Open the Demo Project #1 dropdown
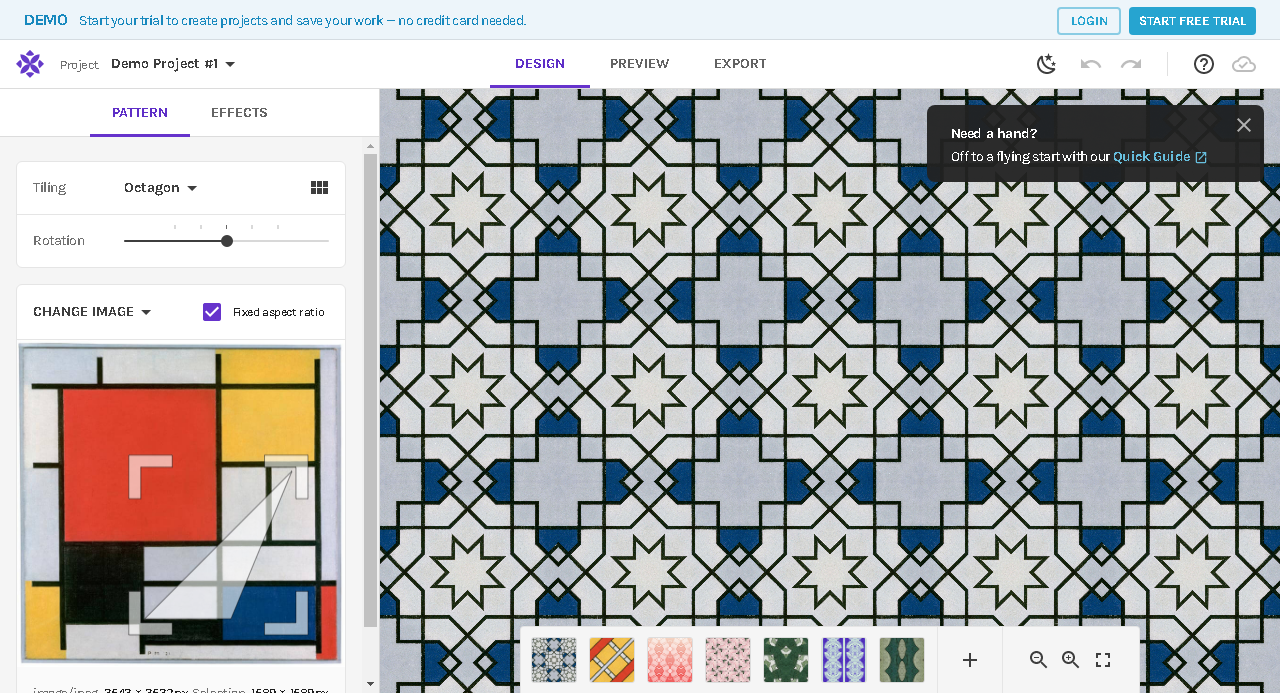The height and width of the screenshot is (693, 1280). click(x=173, y=64)
